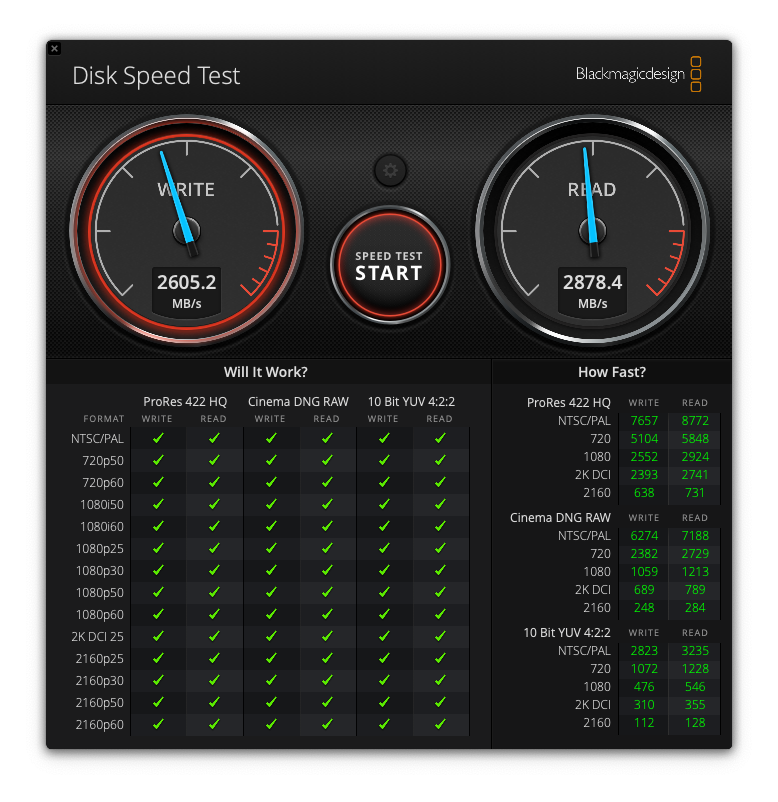Screen dimensions: 778x802
Task: Click the 1080p25 10 Bit YUV read checkmark
Action: (440, 548)
